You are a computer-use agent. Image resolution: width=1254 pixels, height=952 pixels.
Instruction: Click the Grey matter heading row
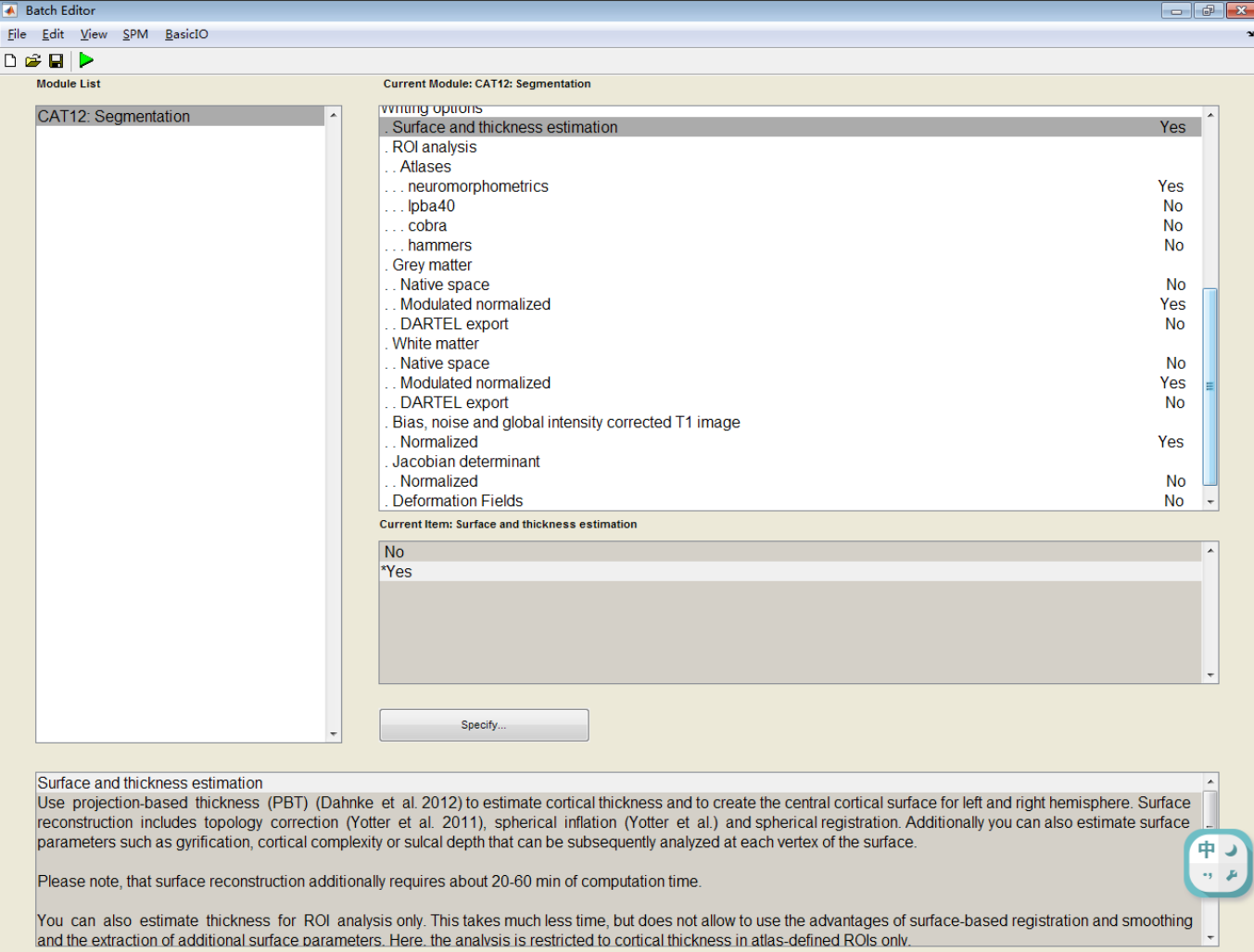pos(791,265)
